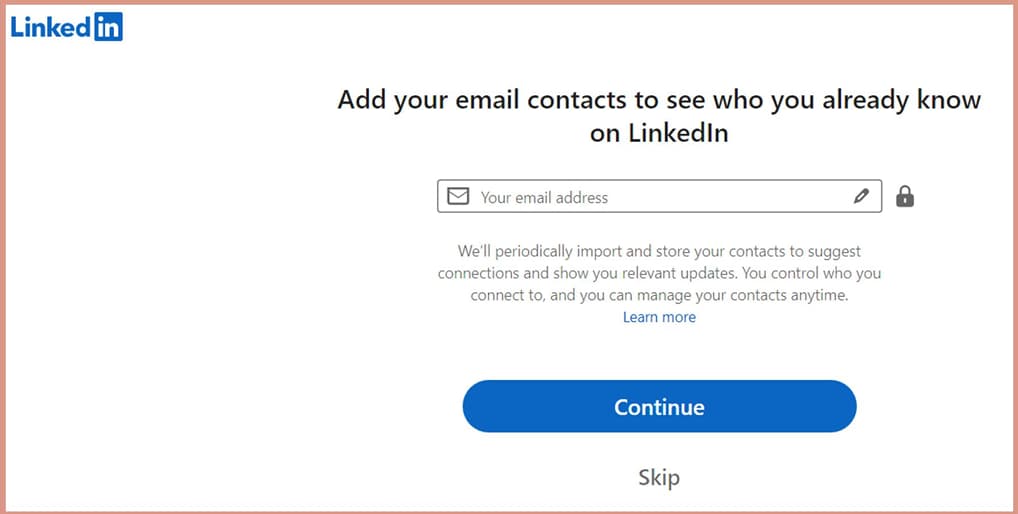Click the "We'll periodically import" text line
This screenshot has width=1018, height=514.
(x=659, y=251)
